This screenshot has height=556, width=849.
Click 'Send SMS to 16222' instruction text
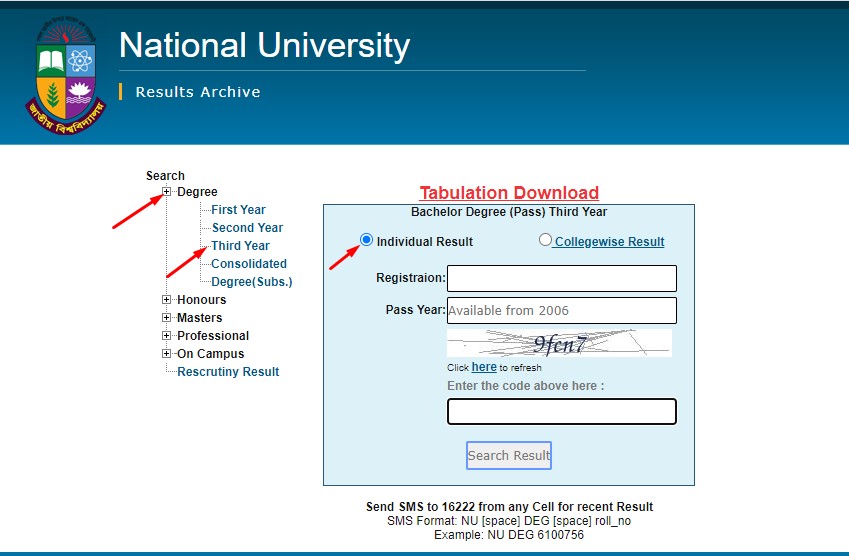510,507
